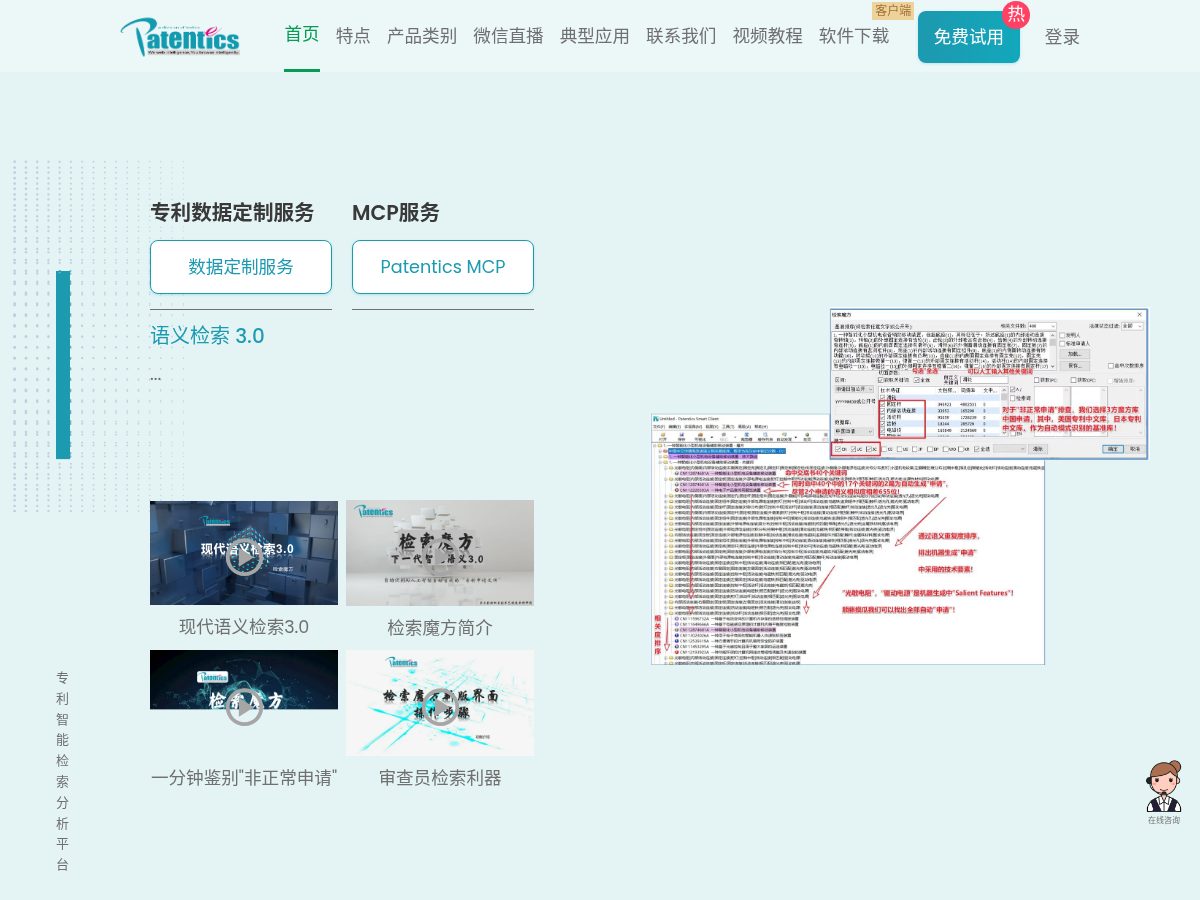Click the 登录 link
Viewport: 1200px width, 900px height.
(x=1062, y=37)
